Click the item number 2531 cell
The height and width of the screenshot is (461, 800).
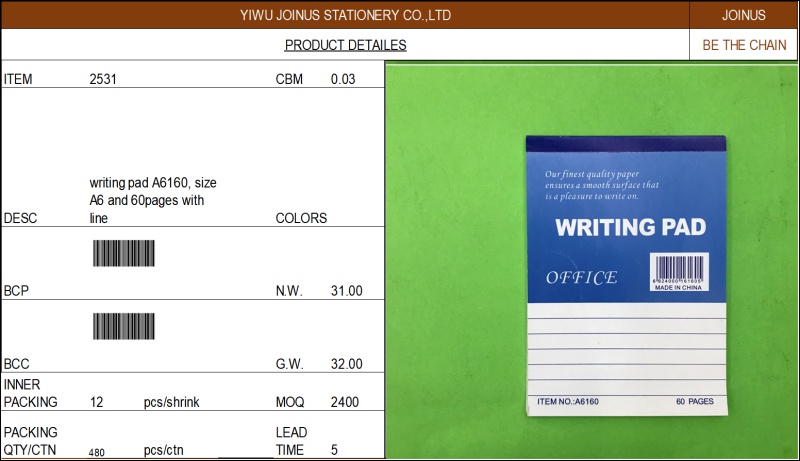[104, 79]
